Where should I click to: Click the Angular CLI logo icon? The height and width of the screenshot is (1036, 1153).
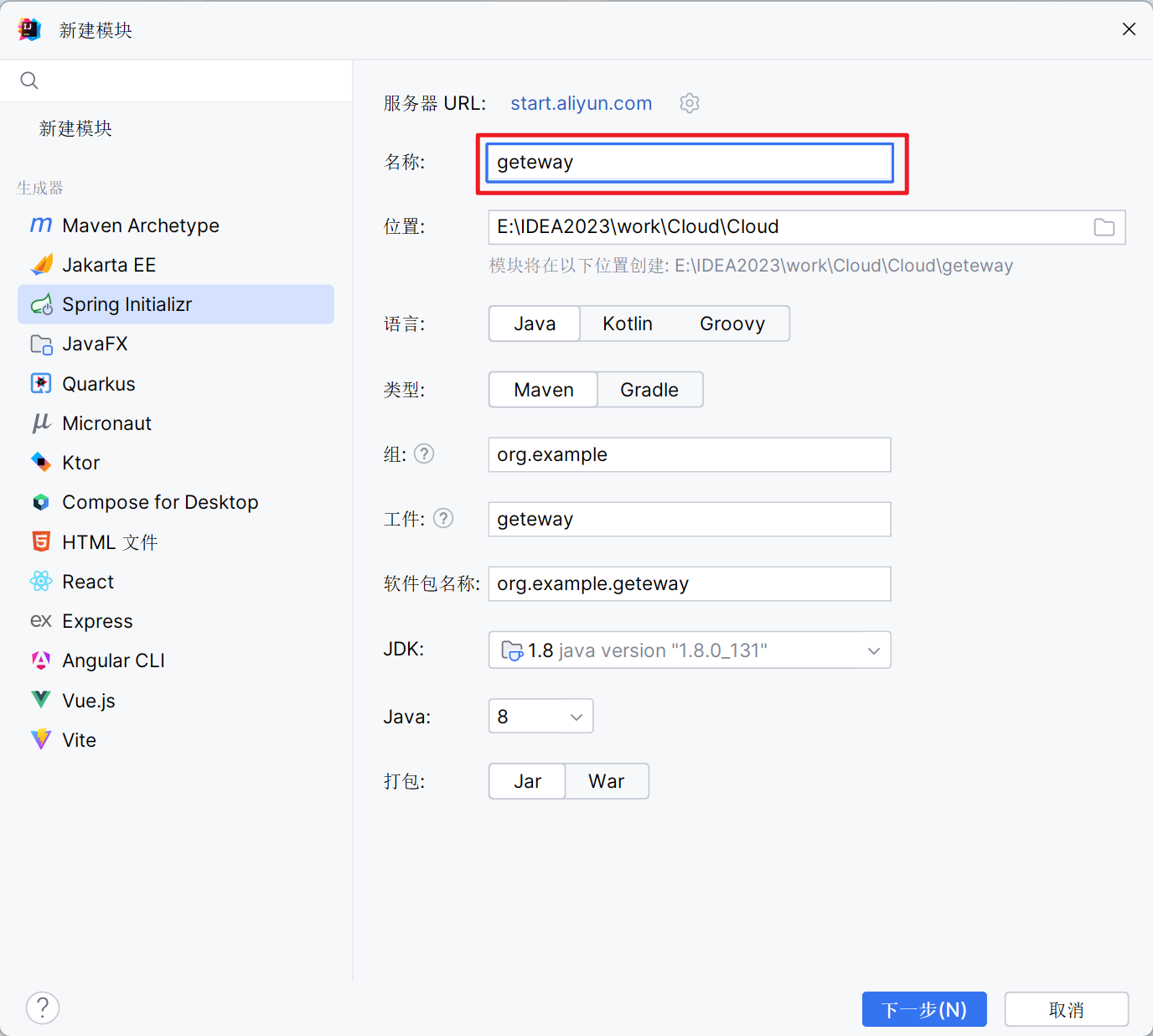41,660
